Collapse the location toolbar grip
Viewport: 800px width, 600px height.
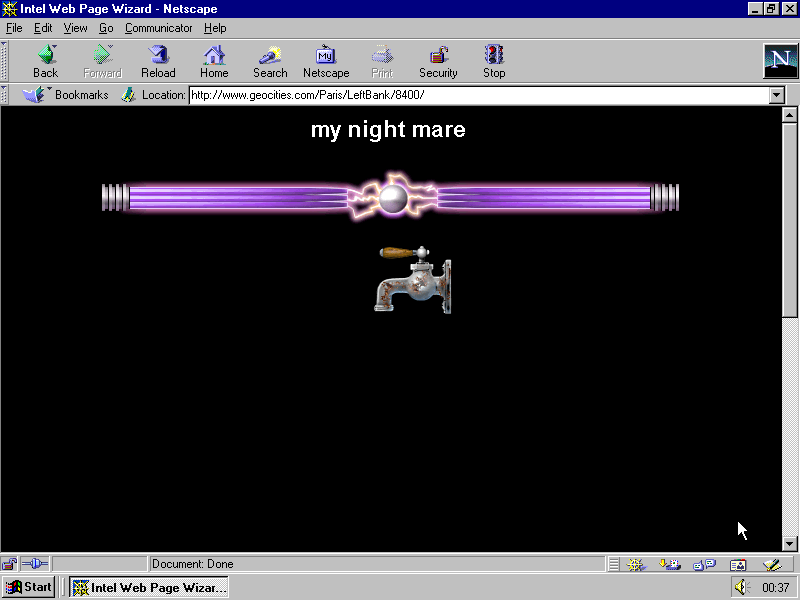pyautogui.click(x=4, y=94)
